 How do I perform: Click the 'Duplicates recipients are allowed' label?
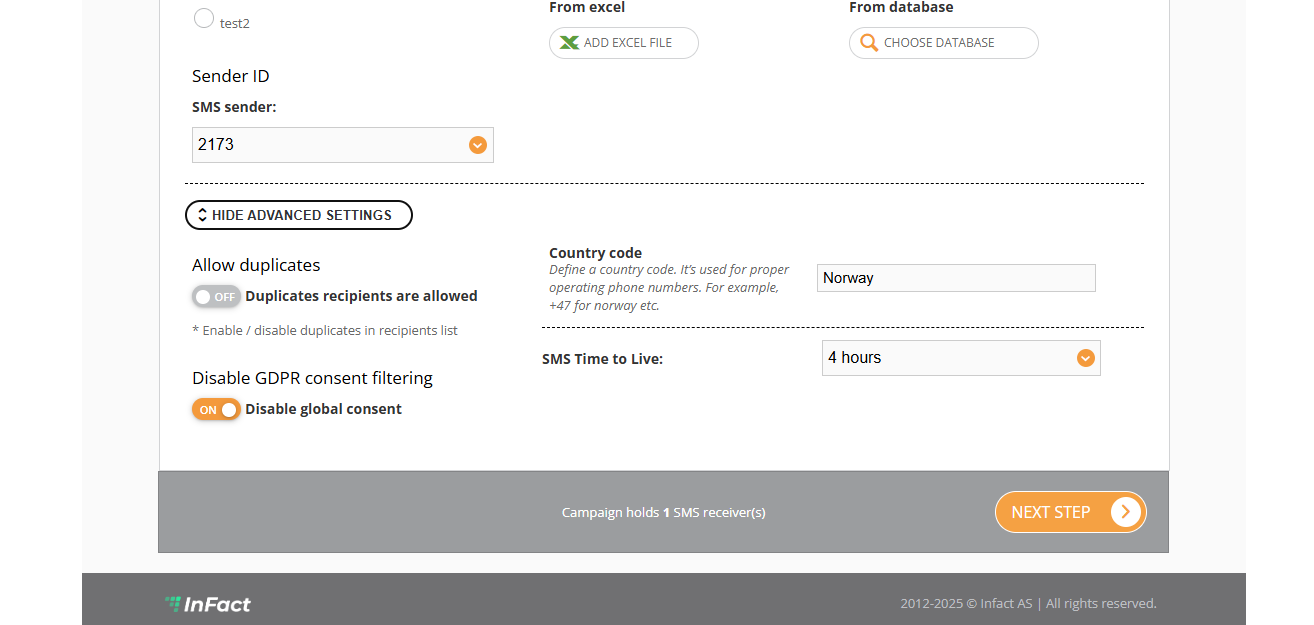pyautogui.click(x=361, y=296)
